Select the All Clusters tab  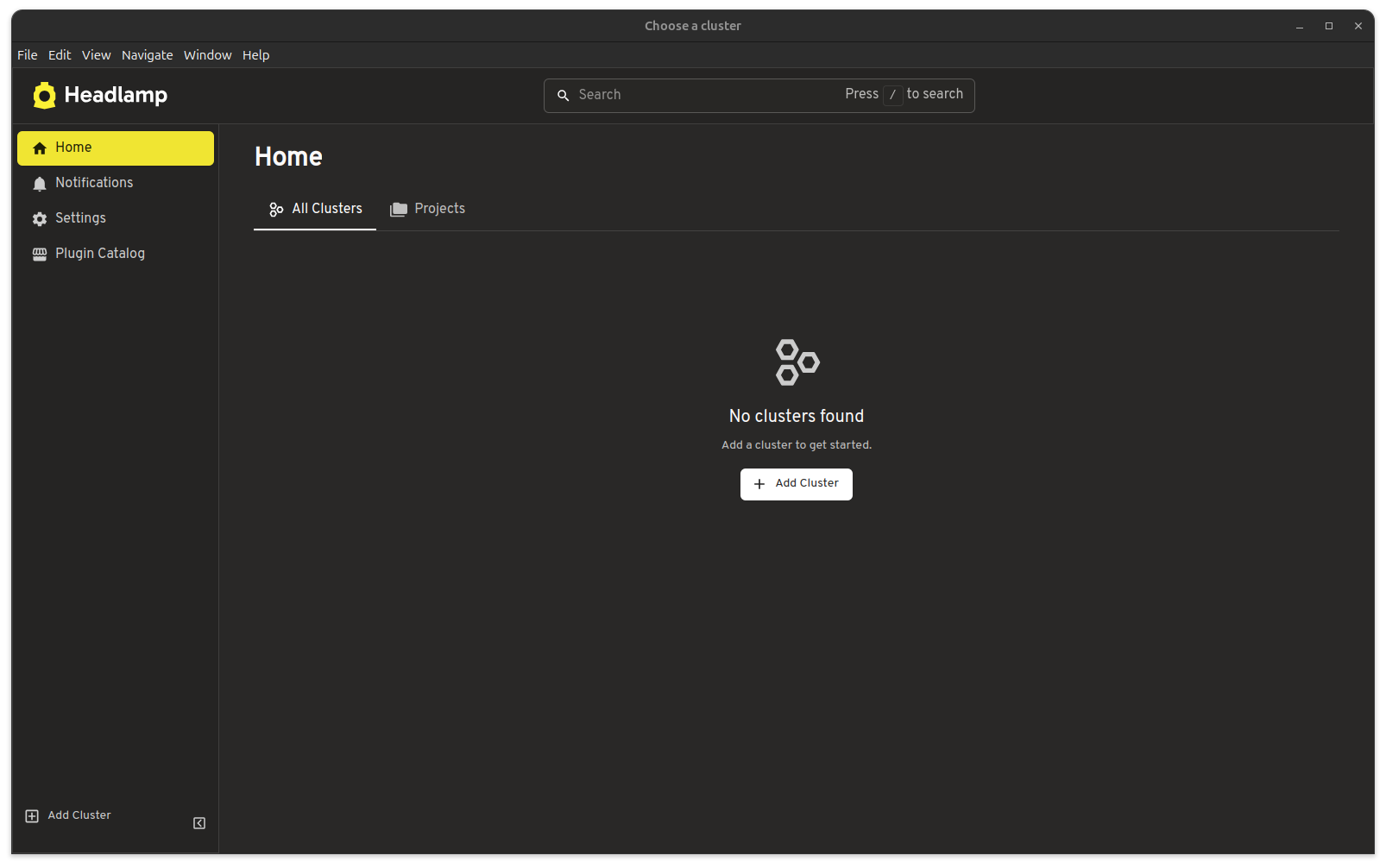[315, 209]
